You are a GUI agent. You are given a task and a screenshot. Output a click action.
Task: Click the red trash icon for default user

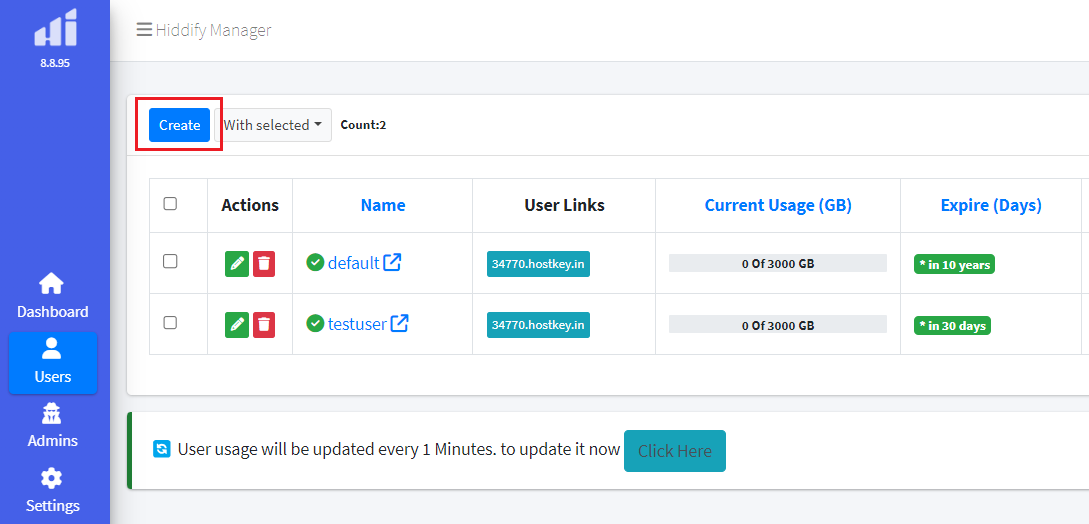pyautogui.click(x=264, y=264)
